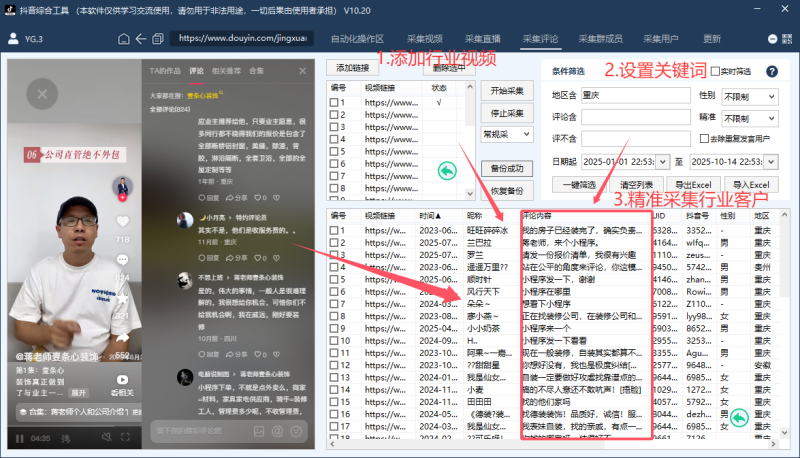Check result row 10 H.. checkbox
The height and width of the screenshot is (458, 800).
[x=334, y=341]
